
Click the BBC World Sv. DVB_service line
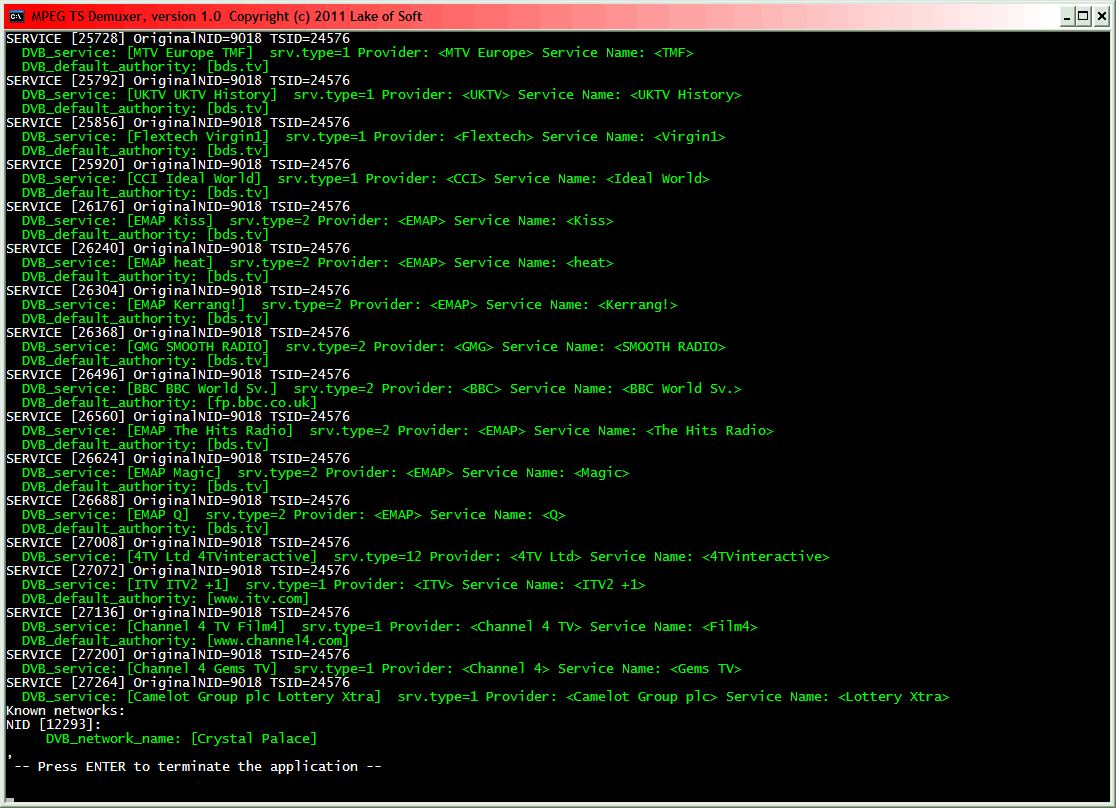(381, 389)
